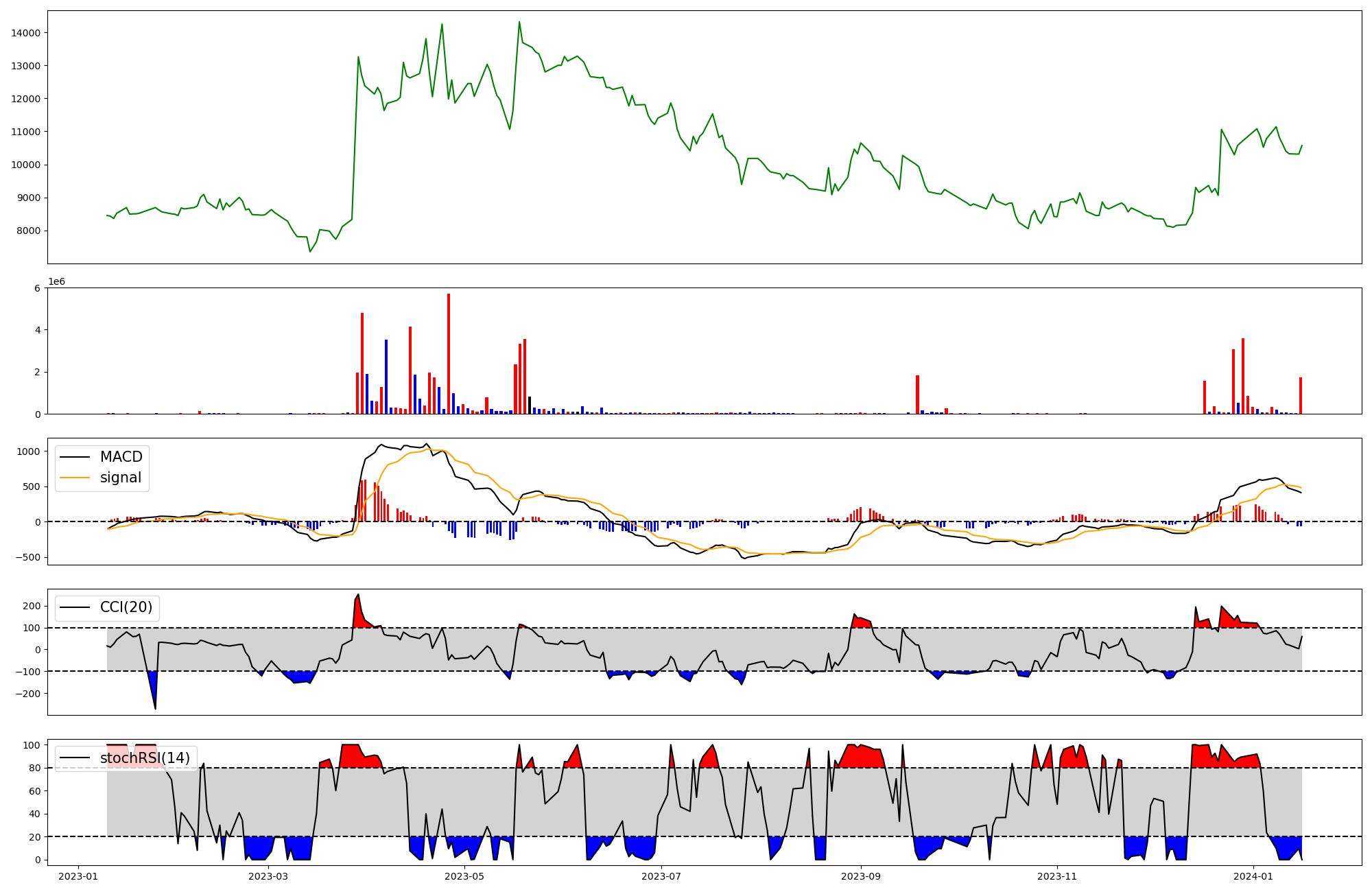
Task: Click the 8000 price axis tick label
Action: pos(28,231)
